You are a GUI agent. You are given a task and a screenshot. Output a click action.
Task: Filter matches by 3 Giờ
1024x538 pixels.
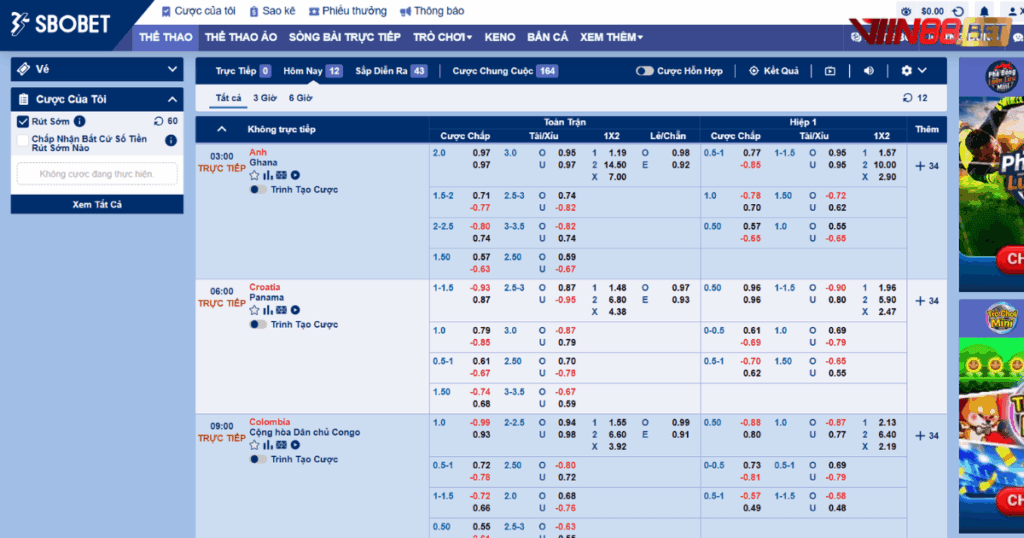click(264, 98)
